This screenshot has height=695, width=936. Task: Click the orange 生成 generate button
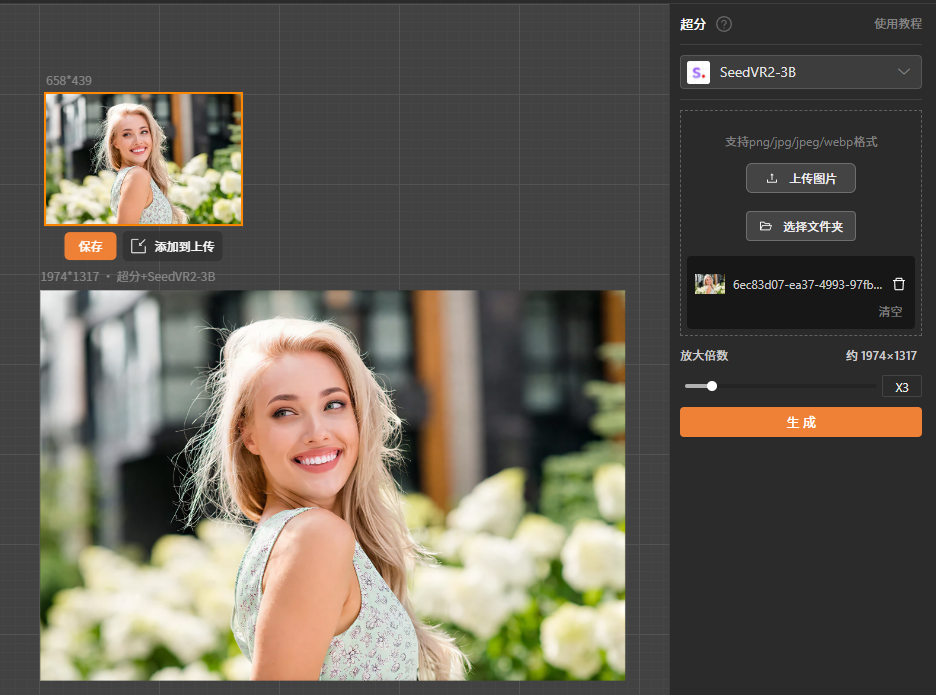[x=800, y=422]
